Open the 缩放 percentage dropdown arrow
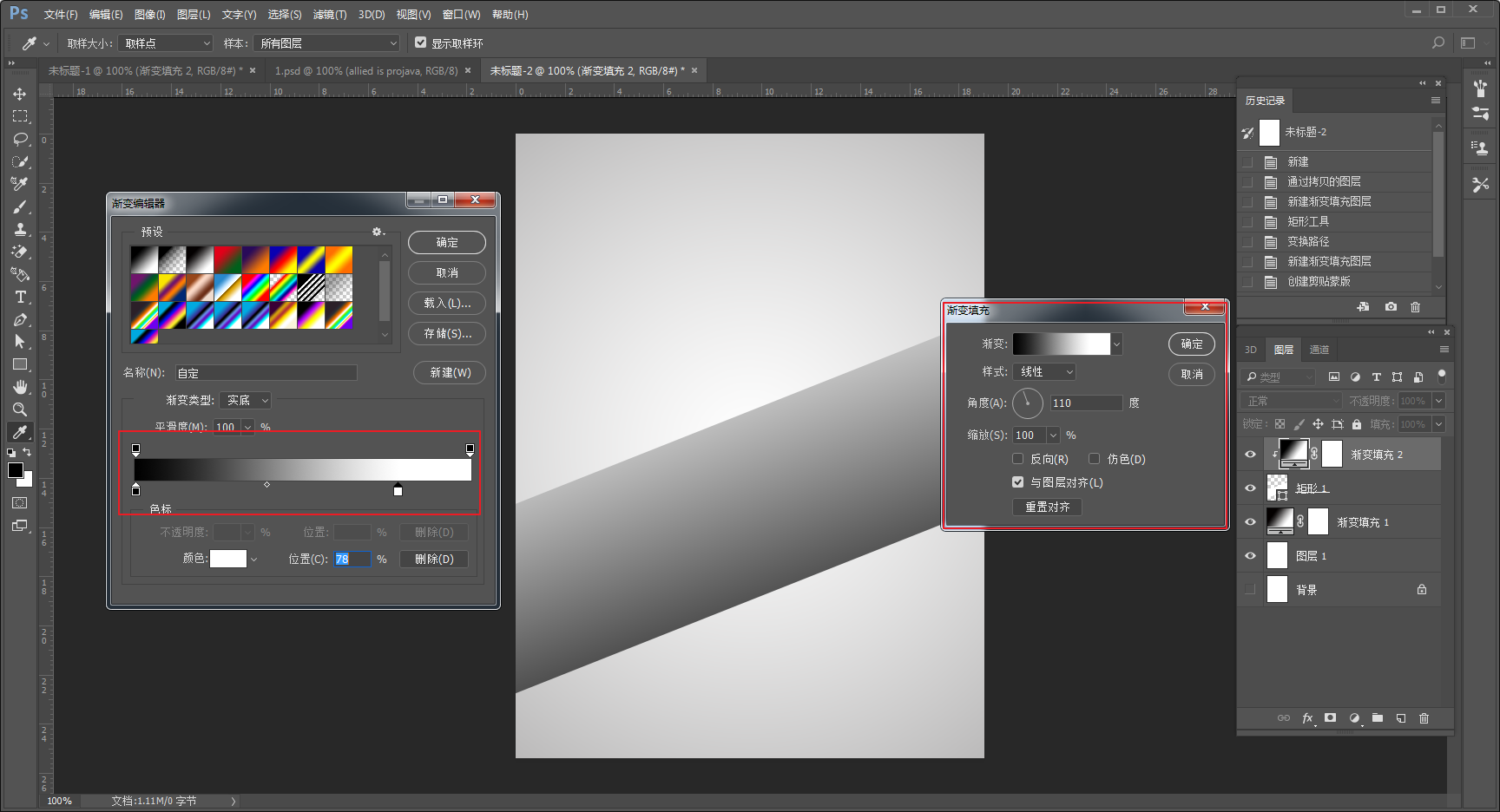 (1053, 435)
